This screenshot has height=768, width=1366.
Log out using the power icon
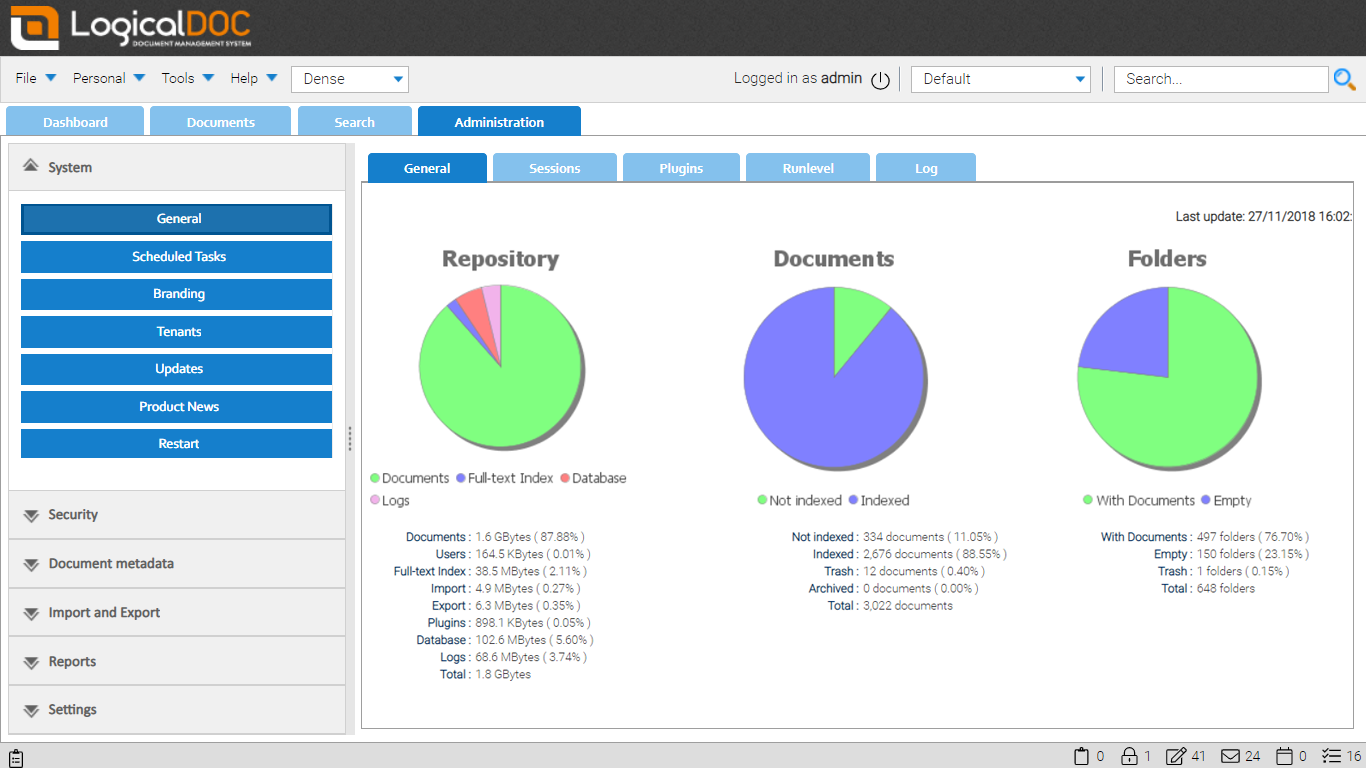pos(879,80)
